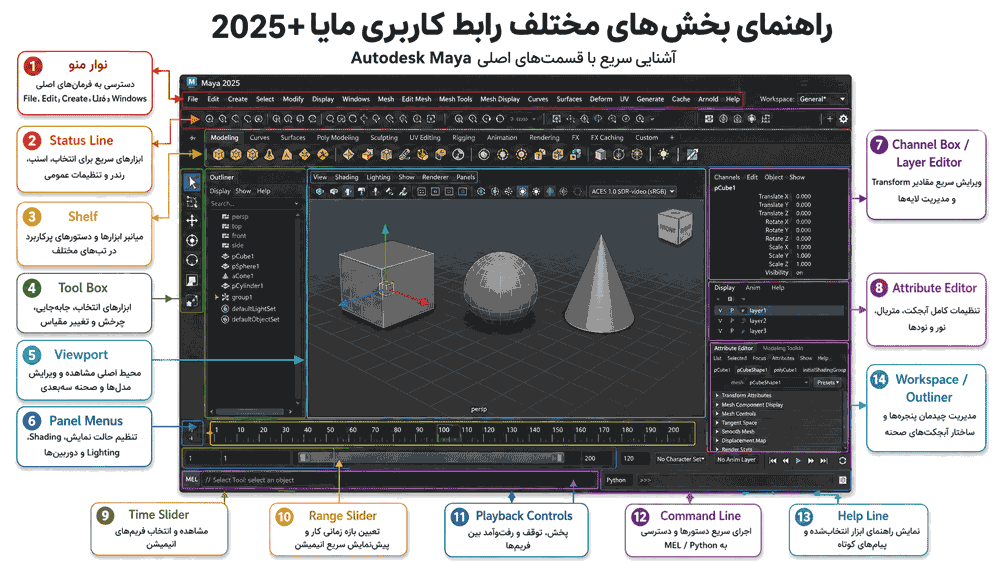
Task: Open the Arnold menu
Action: (x=708, y=99)
